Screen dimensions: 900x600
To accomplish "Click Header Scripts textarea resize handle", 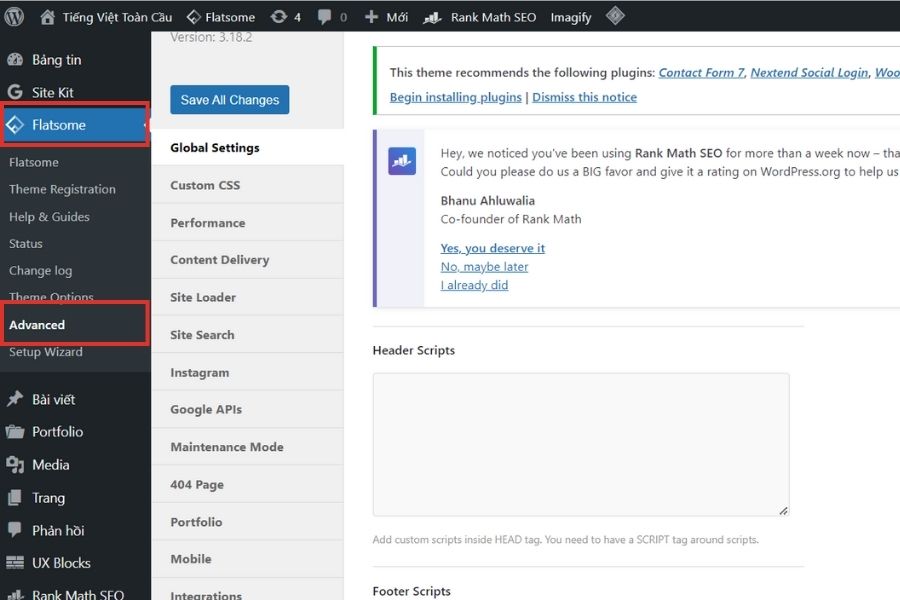I will coord(783,510).
